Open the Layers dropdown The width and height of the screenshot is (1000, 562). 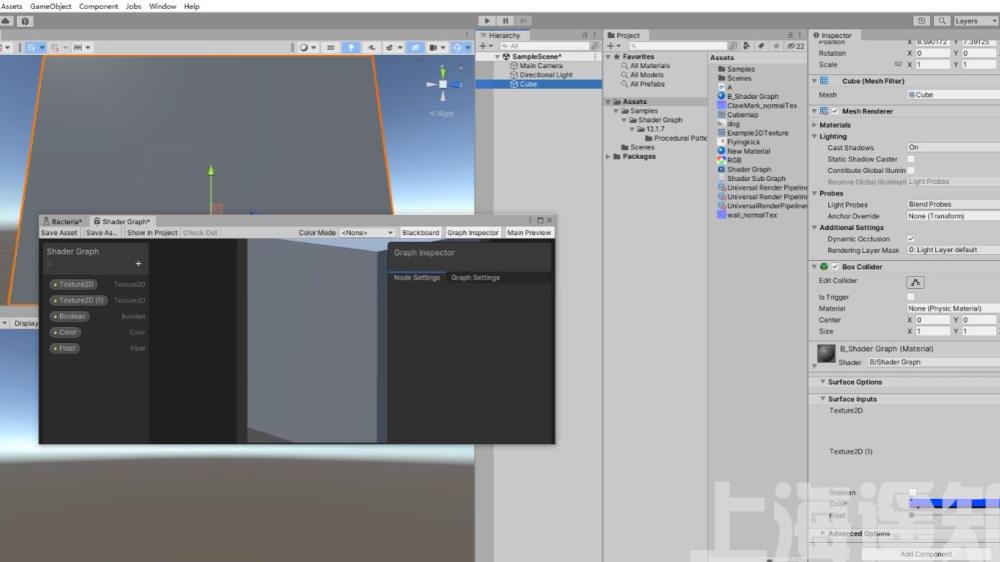click(976, 21)
